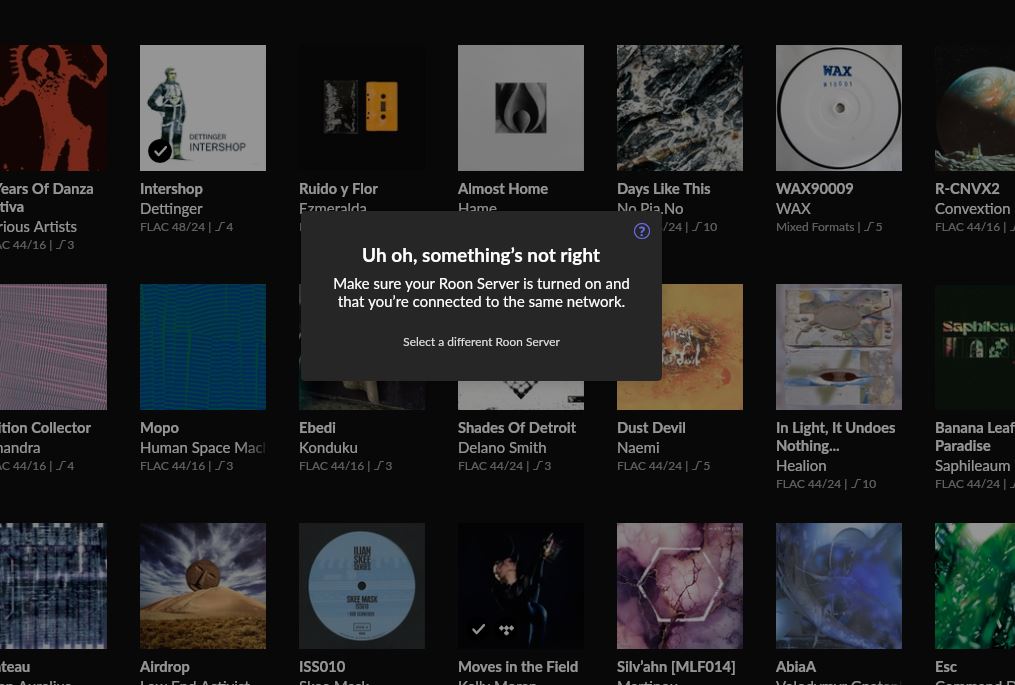Click the 'In Light, It Undoes Nothing...' title

[836, 437]
